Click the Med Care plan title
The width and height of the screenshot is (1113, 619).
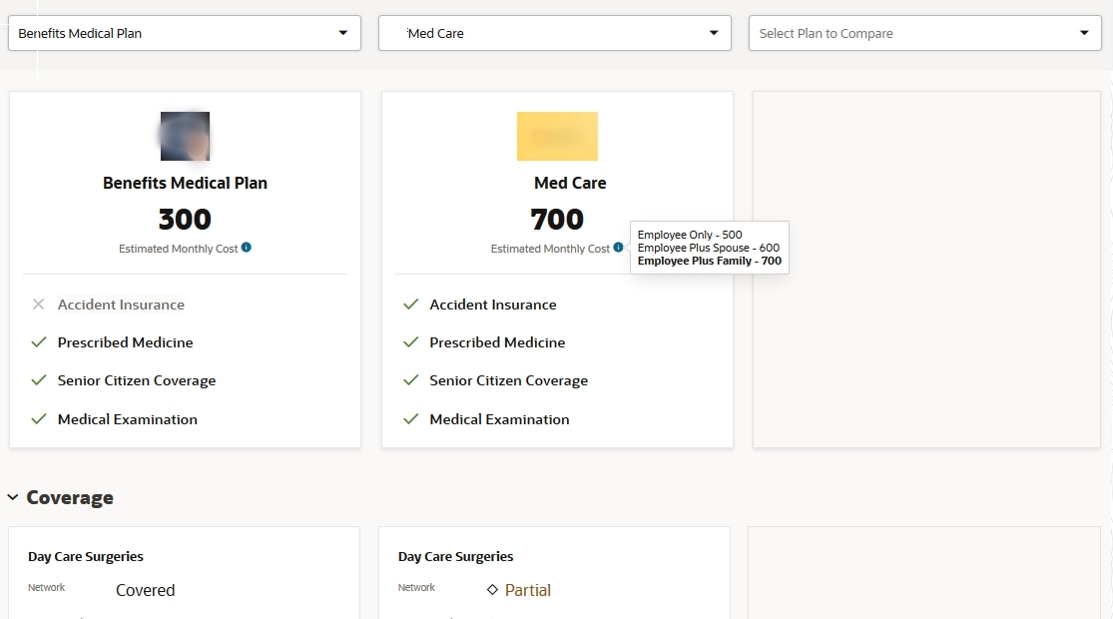(x=570, y=183)
